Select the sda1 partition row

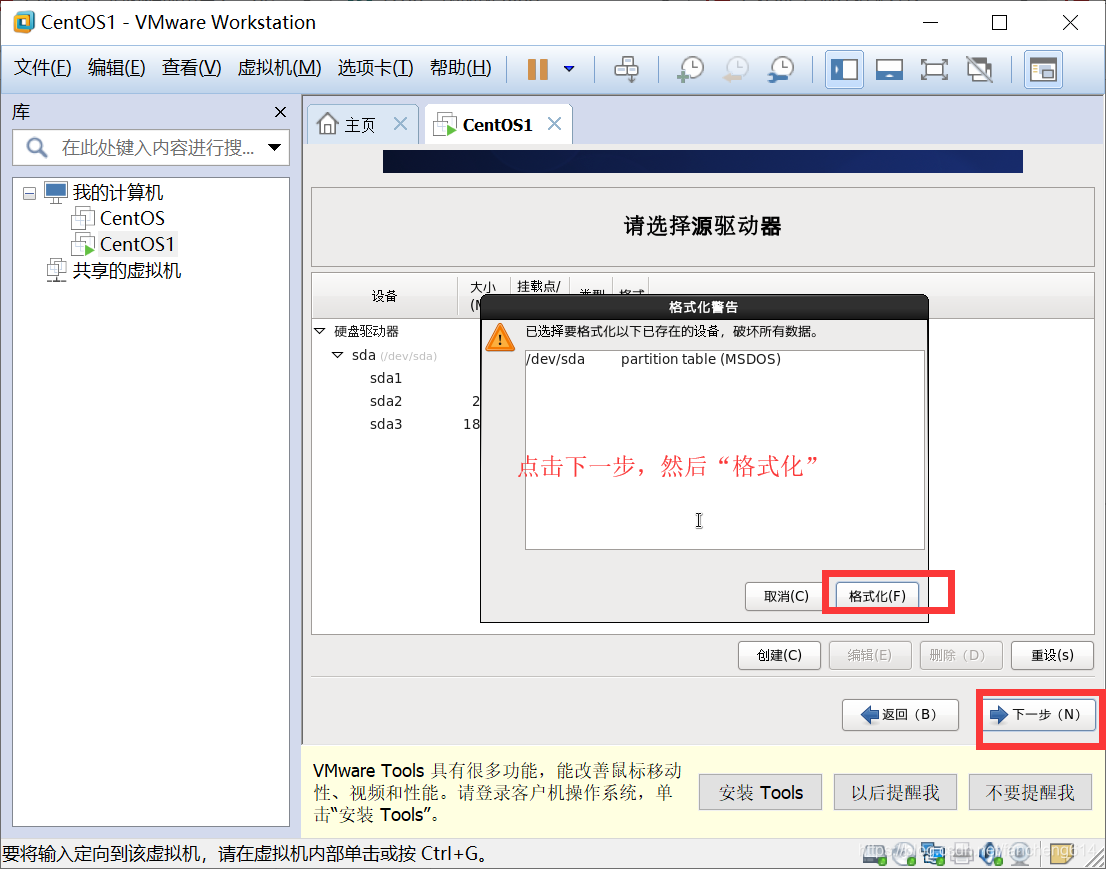[x=386, y=379]
